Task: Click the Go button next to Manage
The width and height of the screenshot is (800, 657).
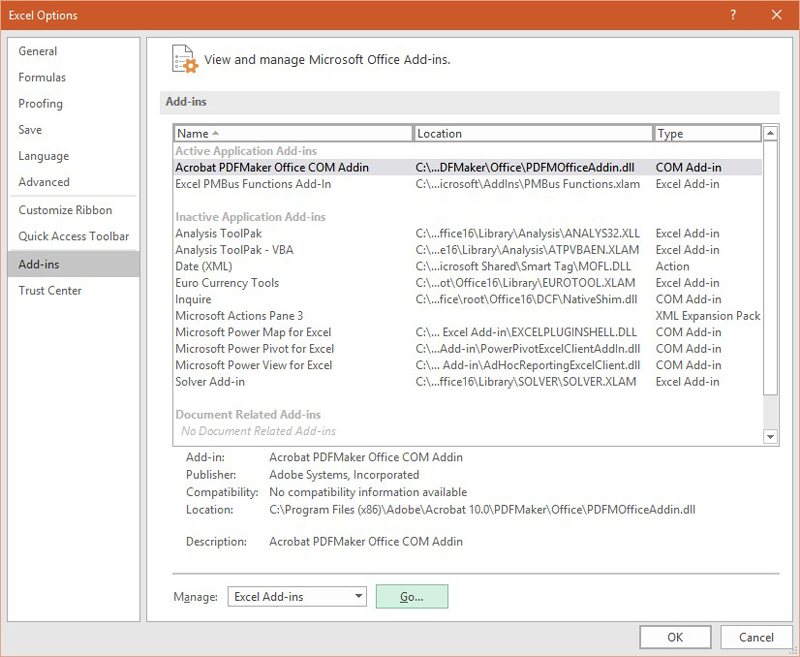Action: pos(410,596)
